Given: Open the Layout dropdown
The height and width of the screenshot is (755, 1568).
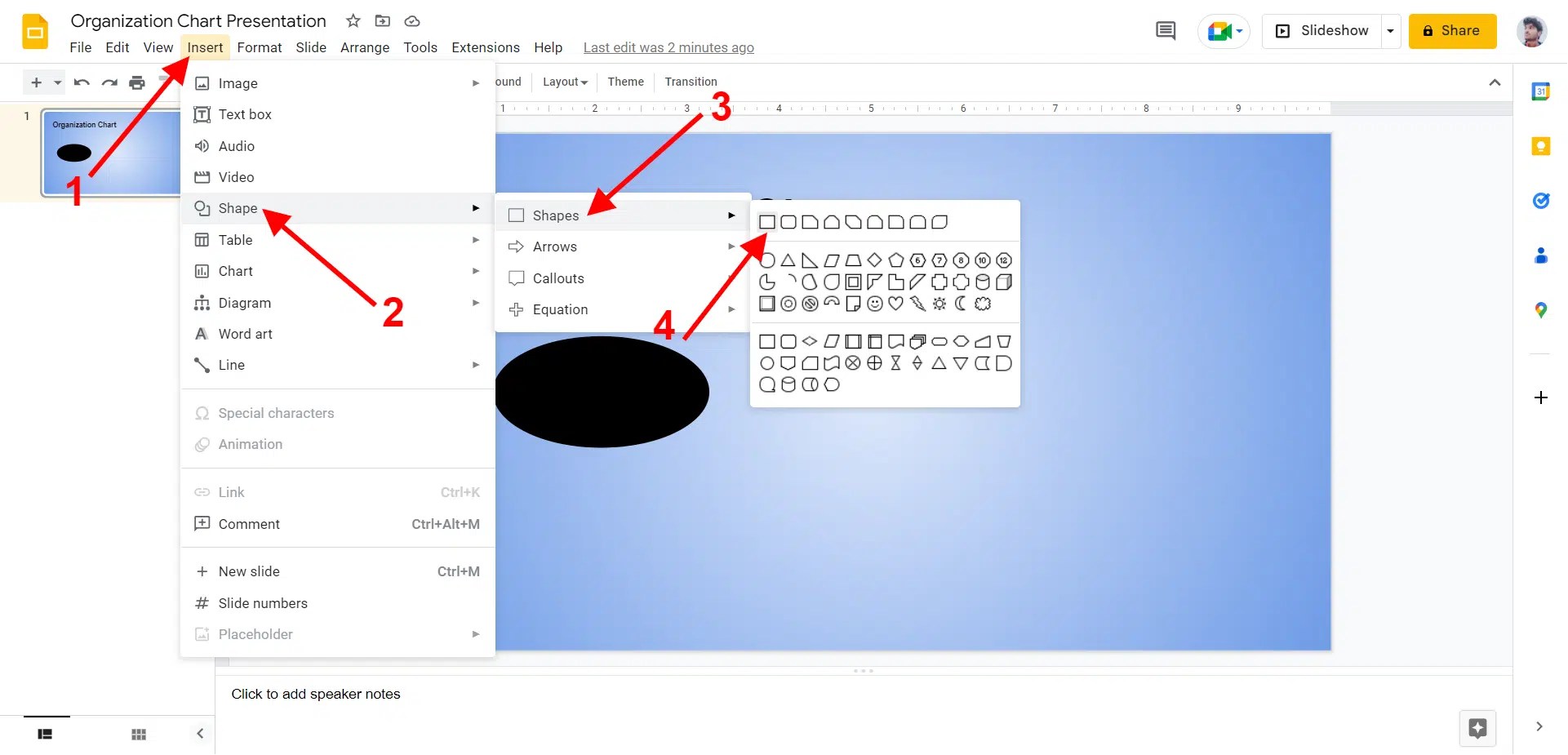Looking at the screenshot, I should (x=564, y=82).
